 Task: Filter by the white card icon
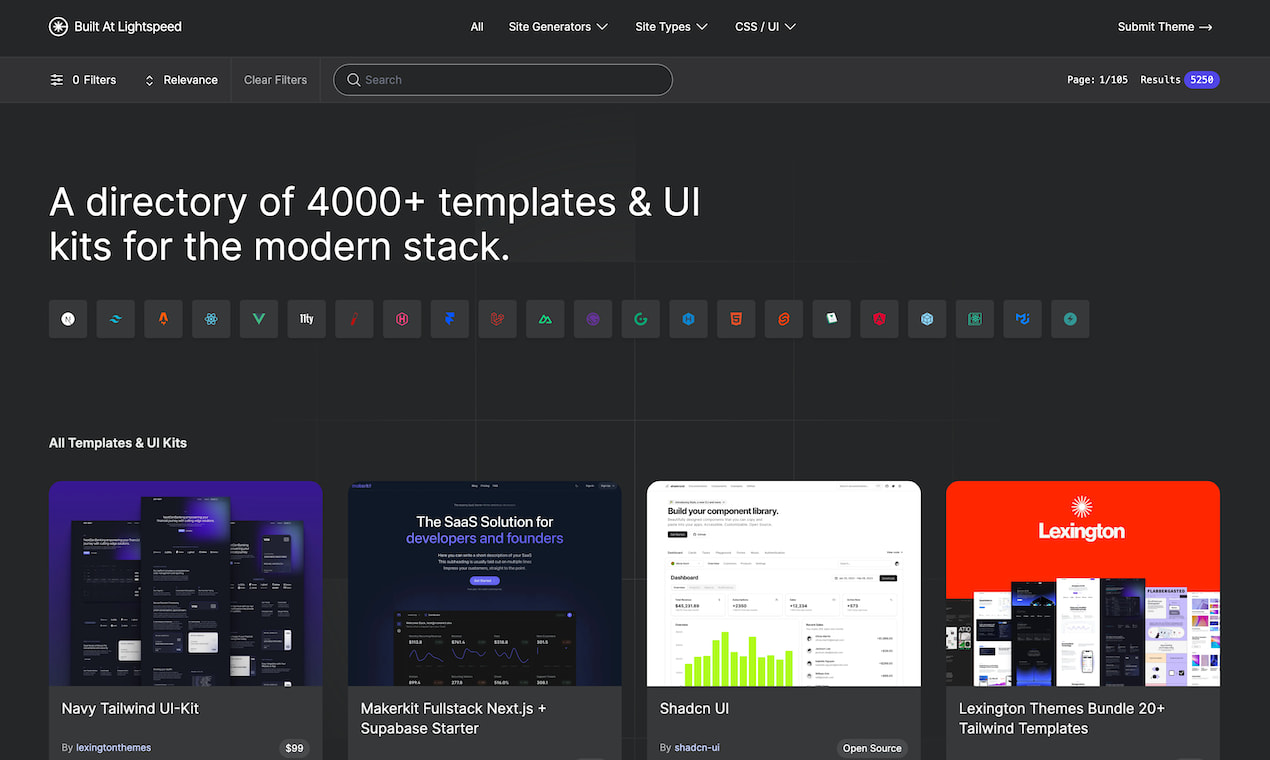832,319
